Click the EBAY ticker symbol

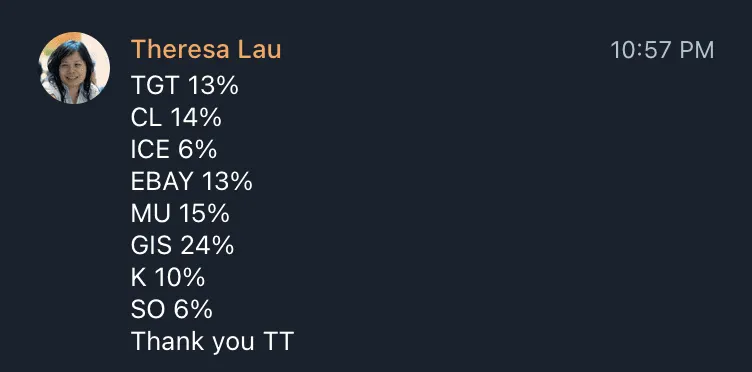[x=162, y=182]
